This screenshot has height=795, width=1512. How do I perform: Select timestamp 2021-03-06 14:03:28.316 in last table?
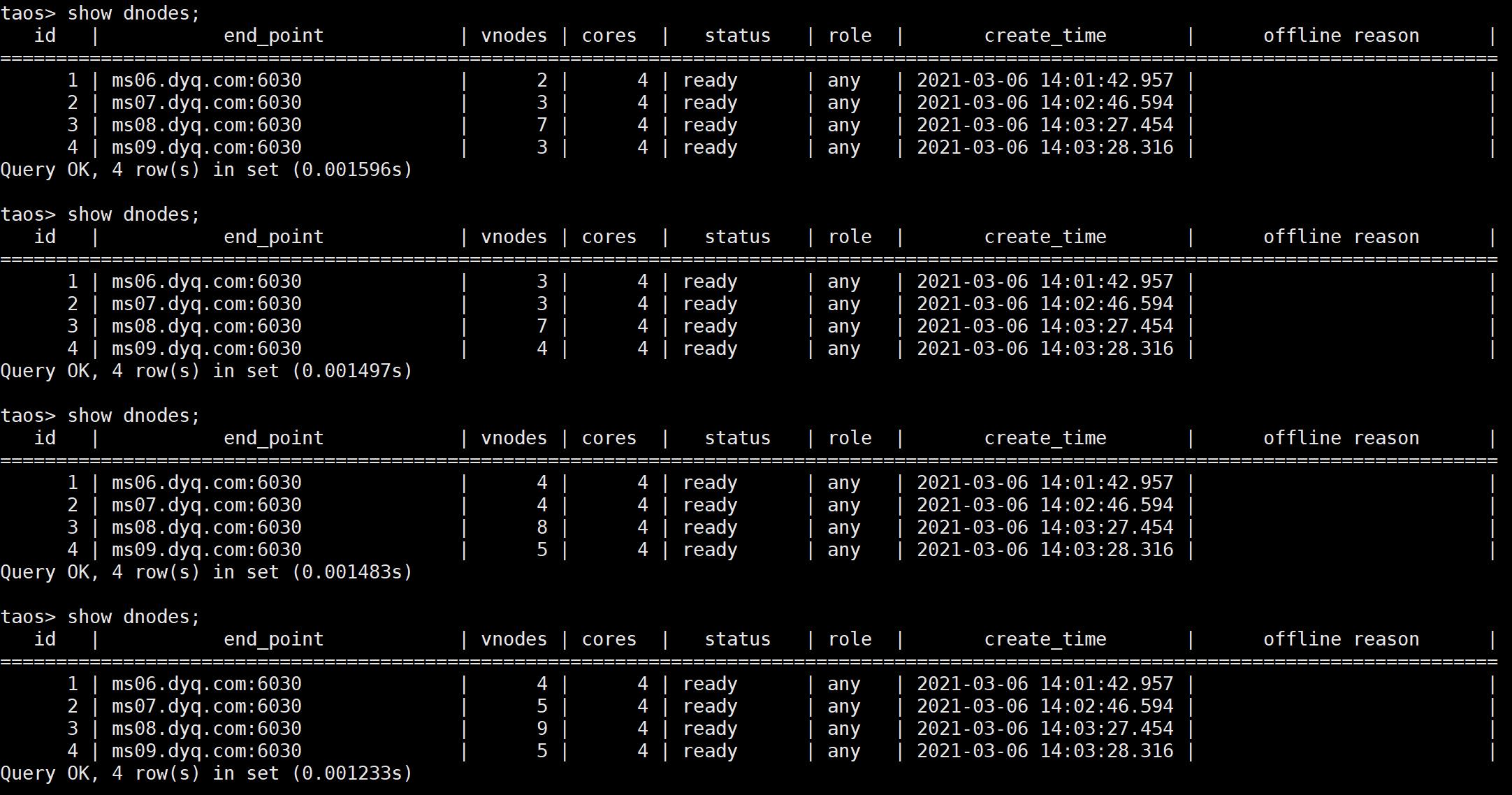tap(1045, 751)
